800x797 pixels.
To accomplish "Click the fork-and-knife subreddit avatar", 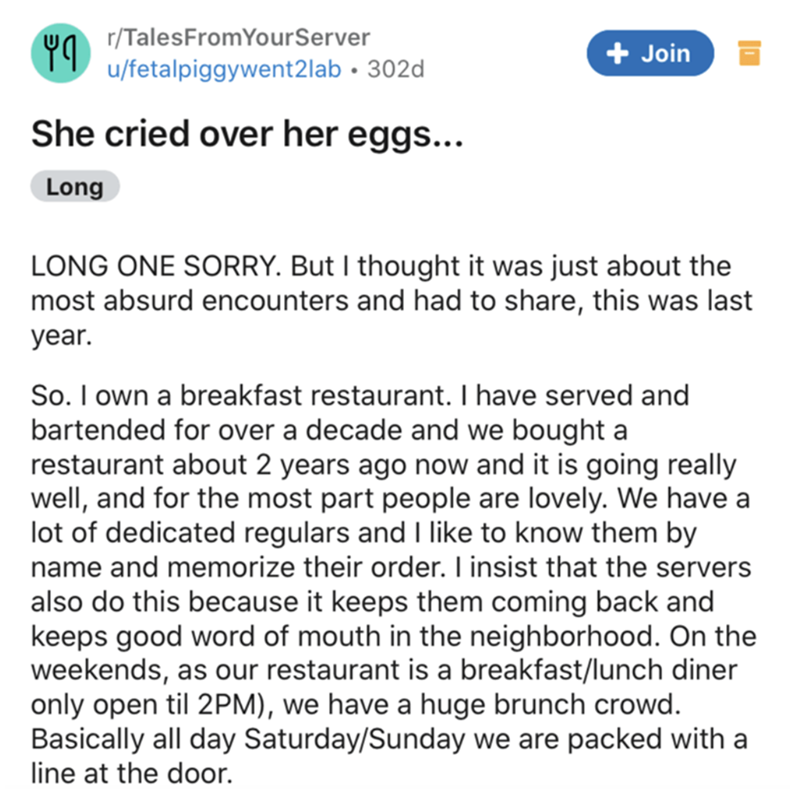I will (56, 54).
